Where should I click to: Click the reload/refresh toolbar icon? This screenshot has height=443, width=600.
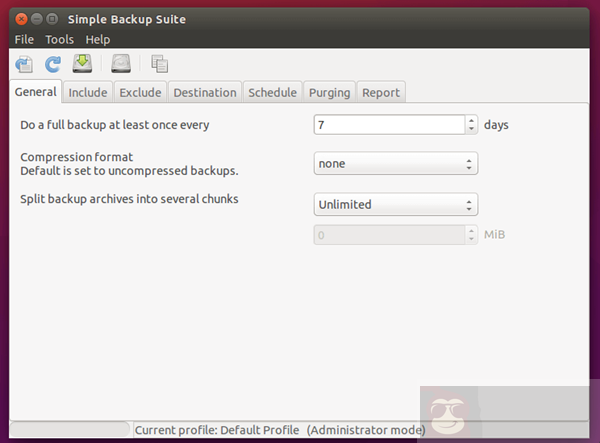pyautogui.click(x=53, y=64)
